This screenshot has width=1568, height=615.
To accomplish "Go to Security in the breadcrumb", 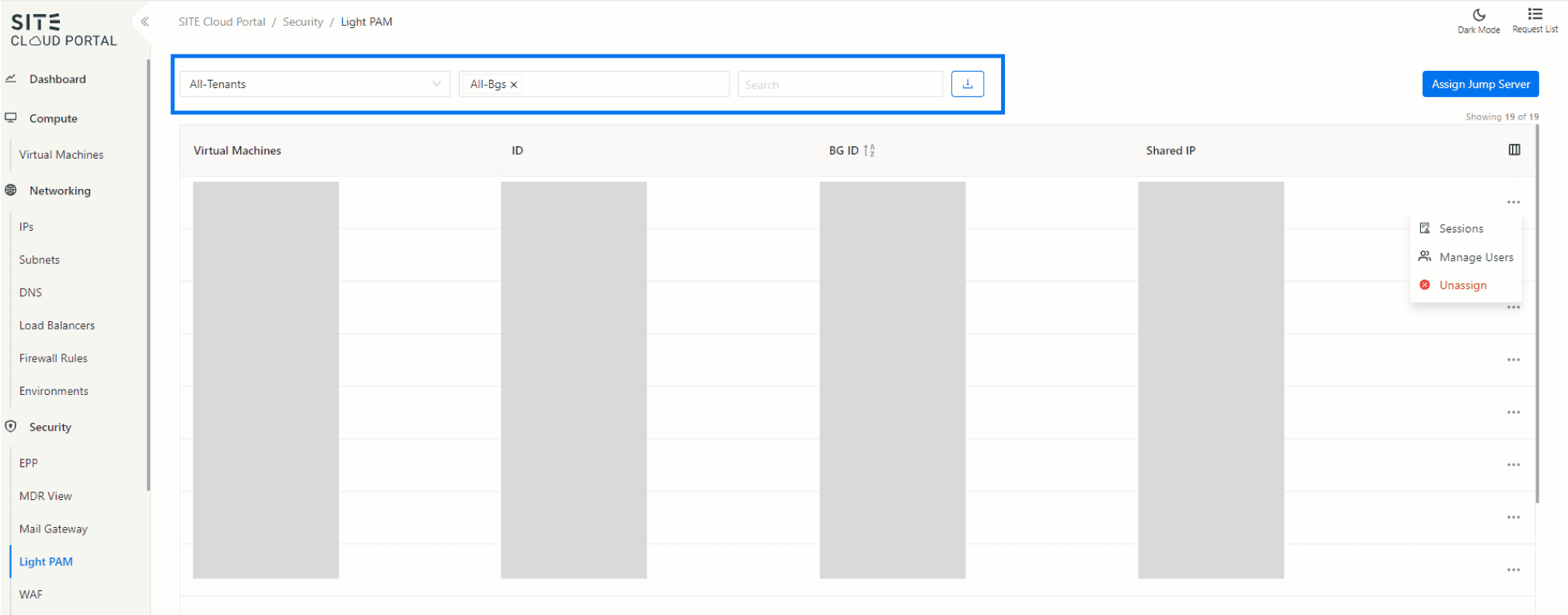I will (303, 22).
